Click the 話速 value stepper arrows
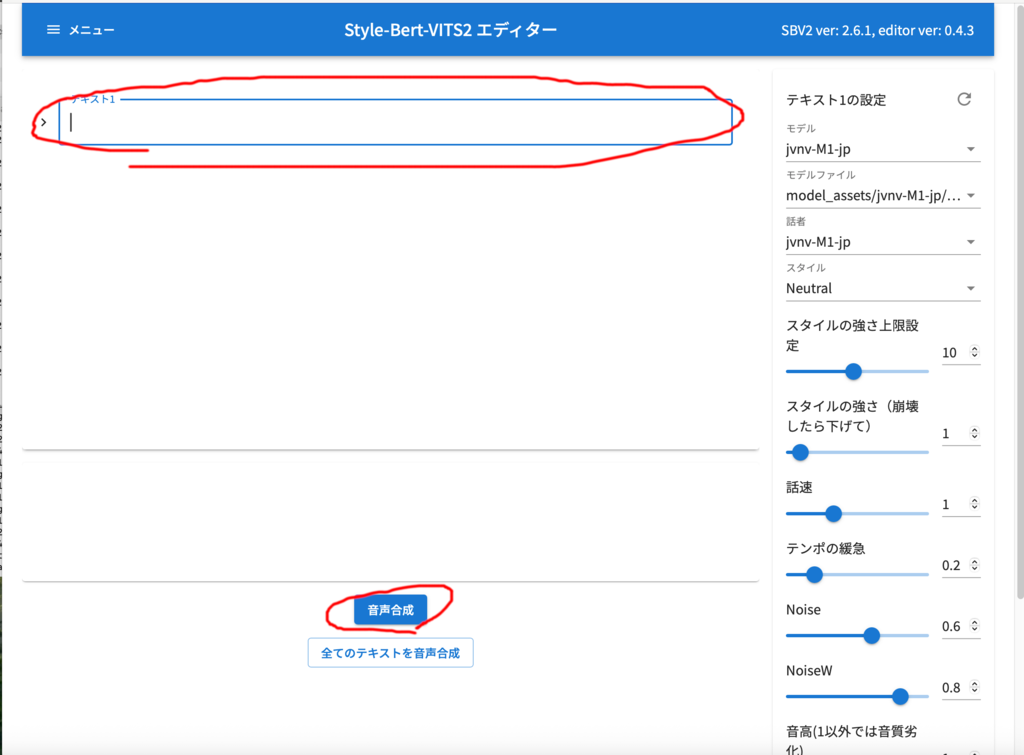This screenshot has height=755, width=1024. pyautogui.click(x=974, y=504)
